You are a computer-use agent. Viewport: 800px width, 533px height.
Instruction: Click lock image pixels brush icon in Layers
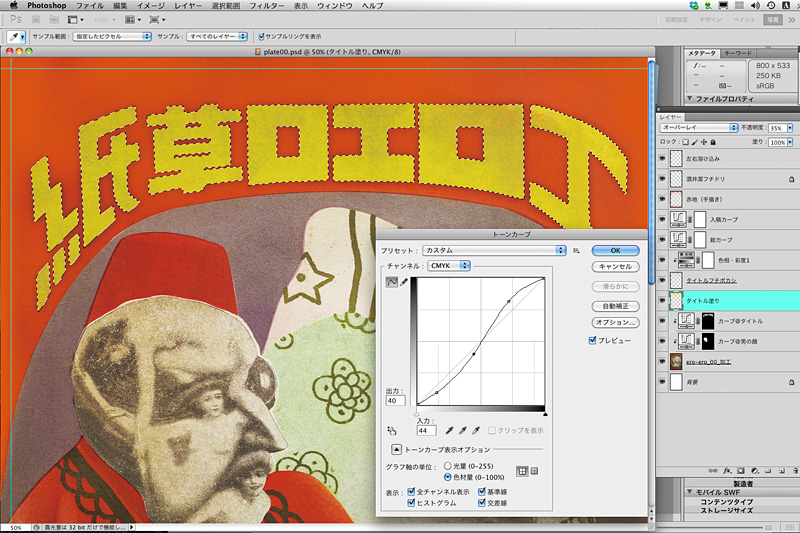695,142
